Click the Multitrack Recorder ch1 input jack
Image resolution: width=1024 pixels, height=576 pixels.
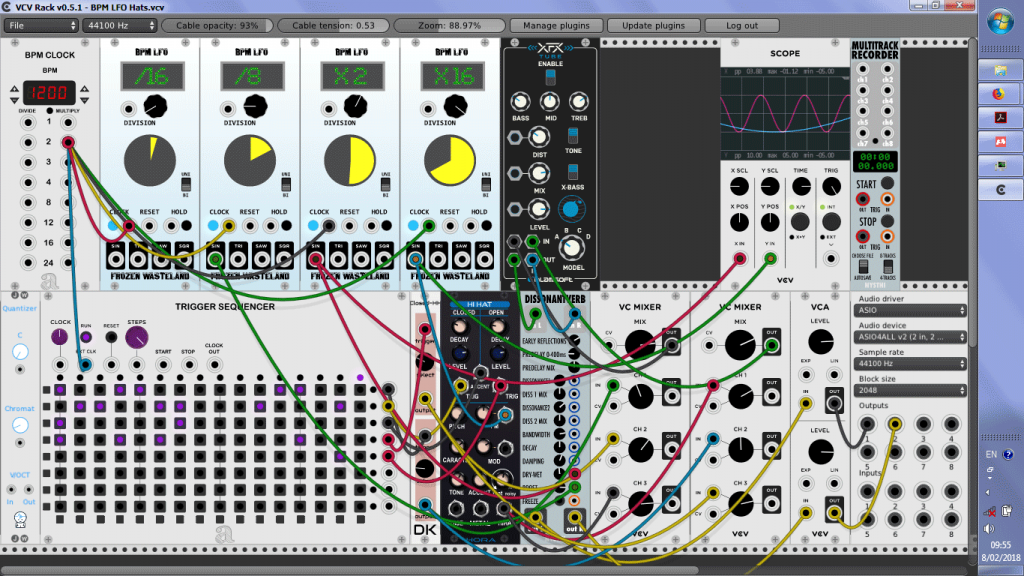[863, 69]
